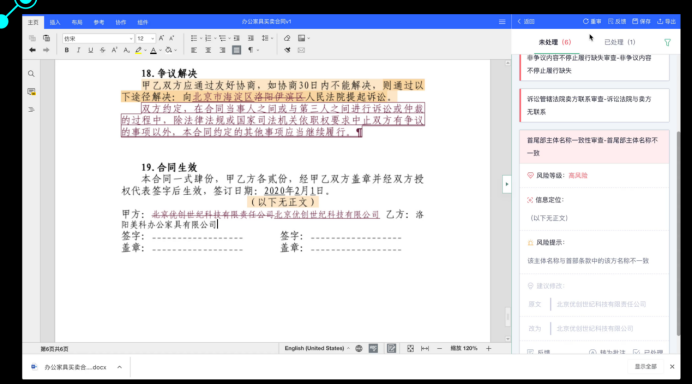Apply the font color A button
The width and height of the screenshot is (693, 384).
pyautogui.click(x=153, y=50)
